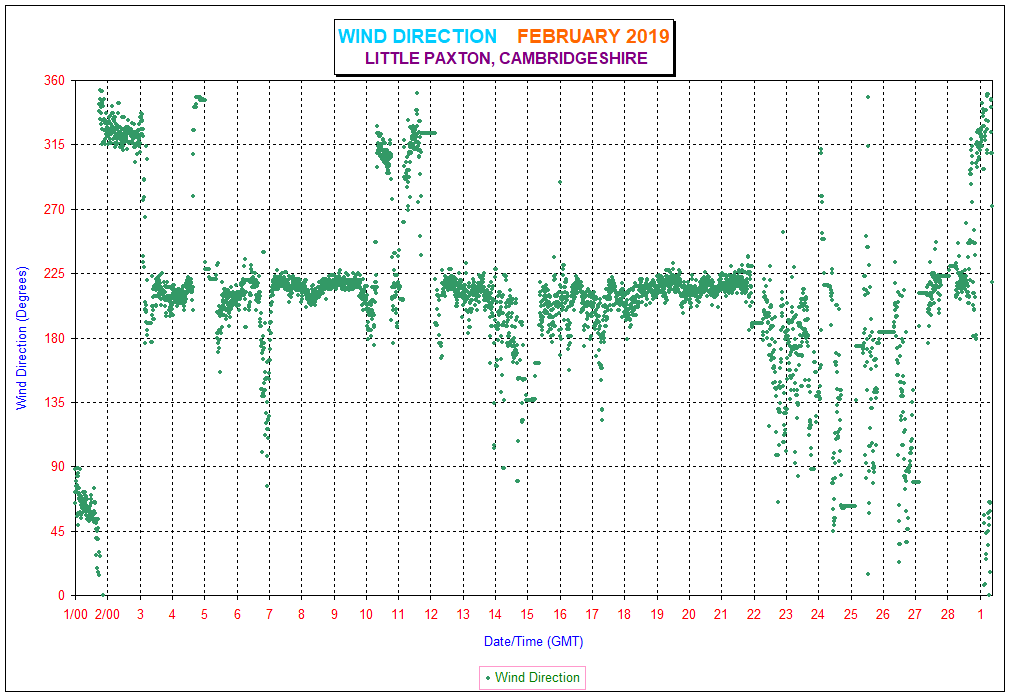Click the x-axis date label "19"

(x=657, y=614)
